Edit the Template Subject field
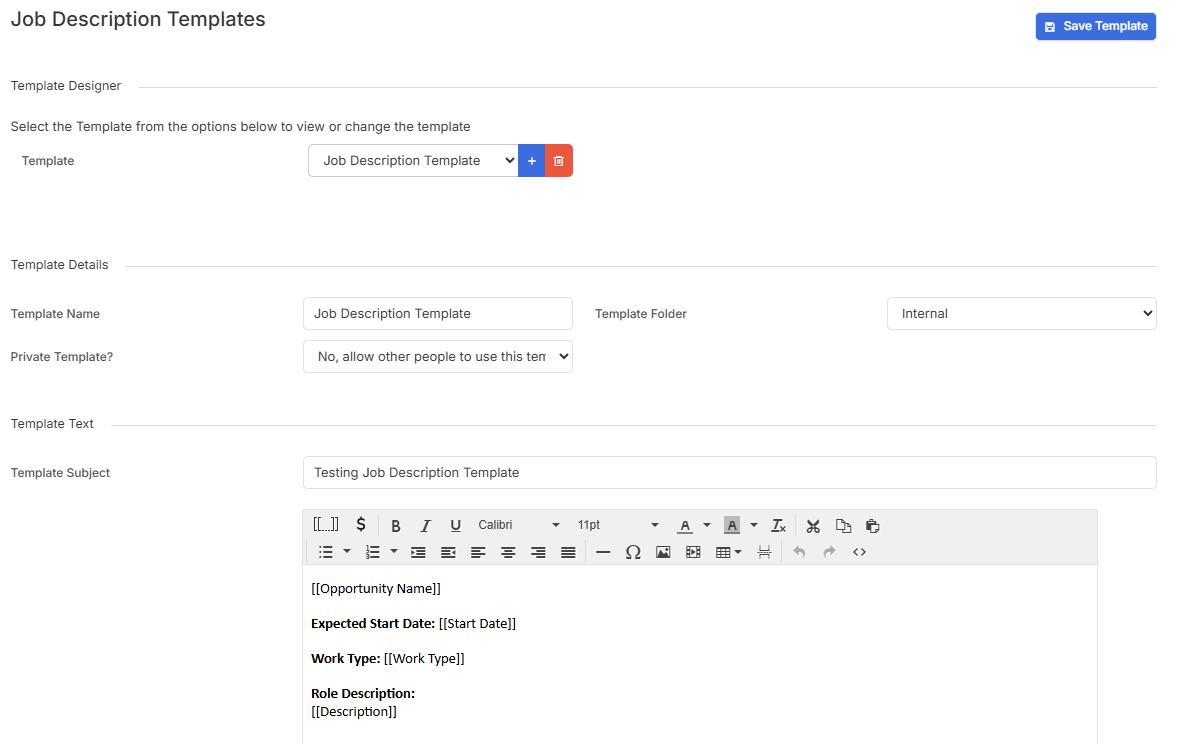Screen dimensions: 1184x744 pyautogui.click(x=729, y=472)
